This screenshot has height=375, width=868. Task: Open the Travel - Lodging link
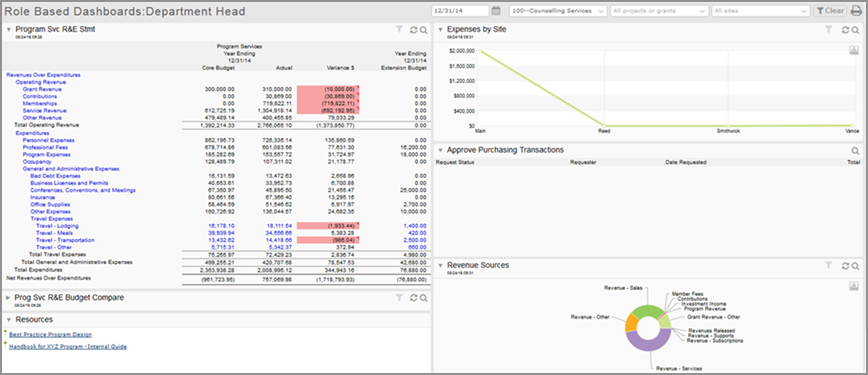(57, 226)
